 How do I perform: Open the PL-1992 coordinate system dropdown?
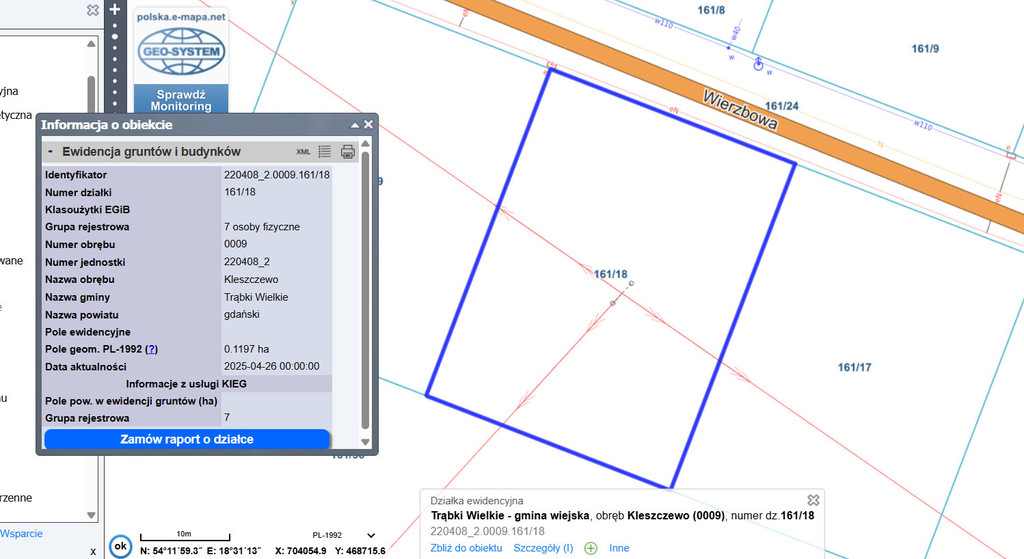pyautogui.click(x=371, y=535)
